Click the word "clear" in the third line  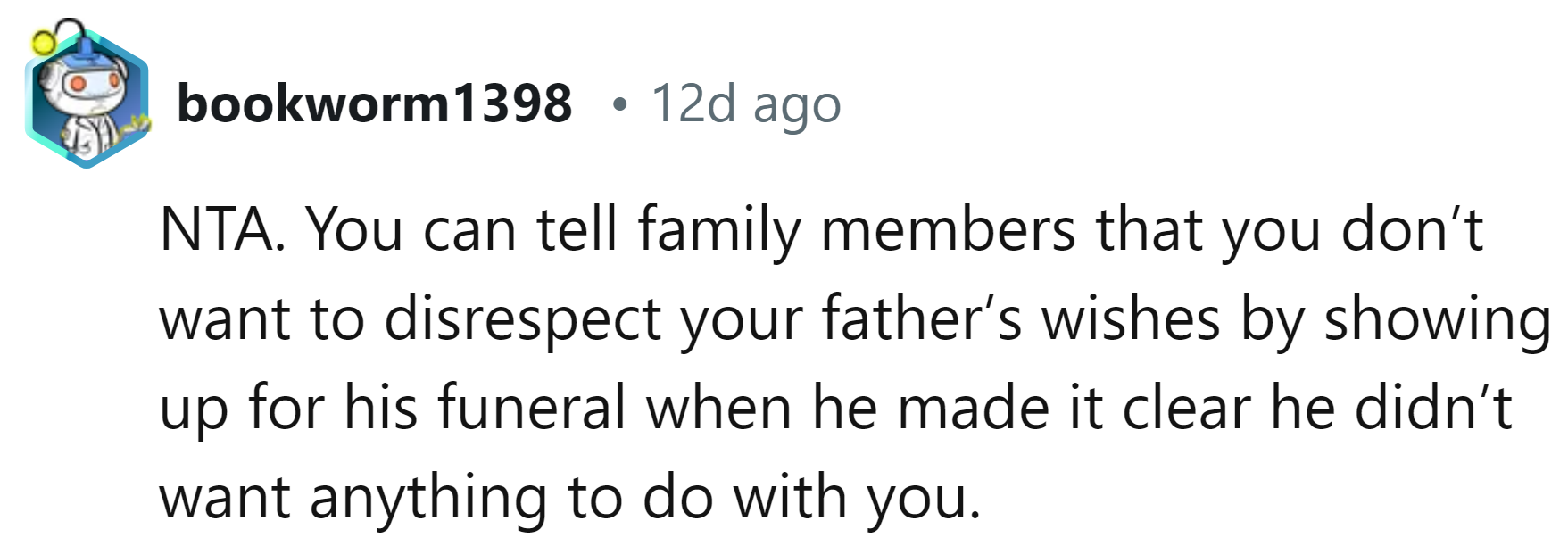point(1186,408)
